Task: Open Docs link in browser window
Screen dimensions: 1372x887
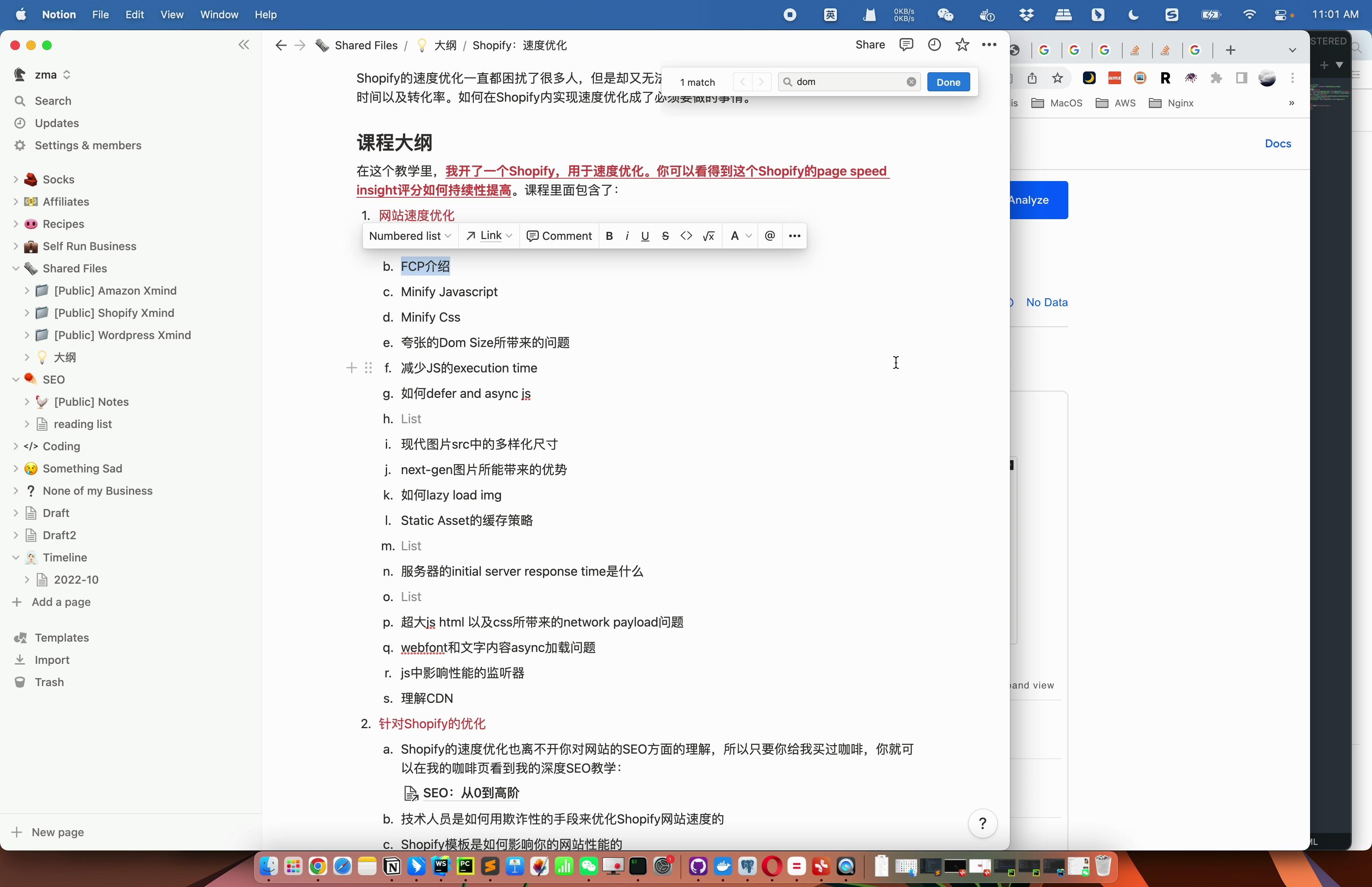Action: click(x=1278, y=143)
